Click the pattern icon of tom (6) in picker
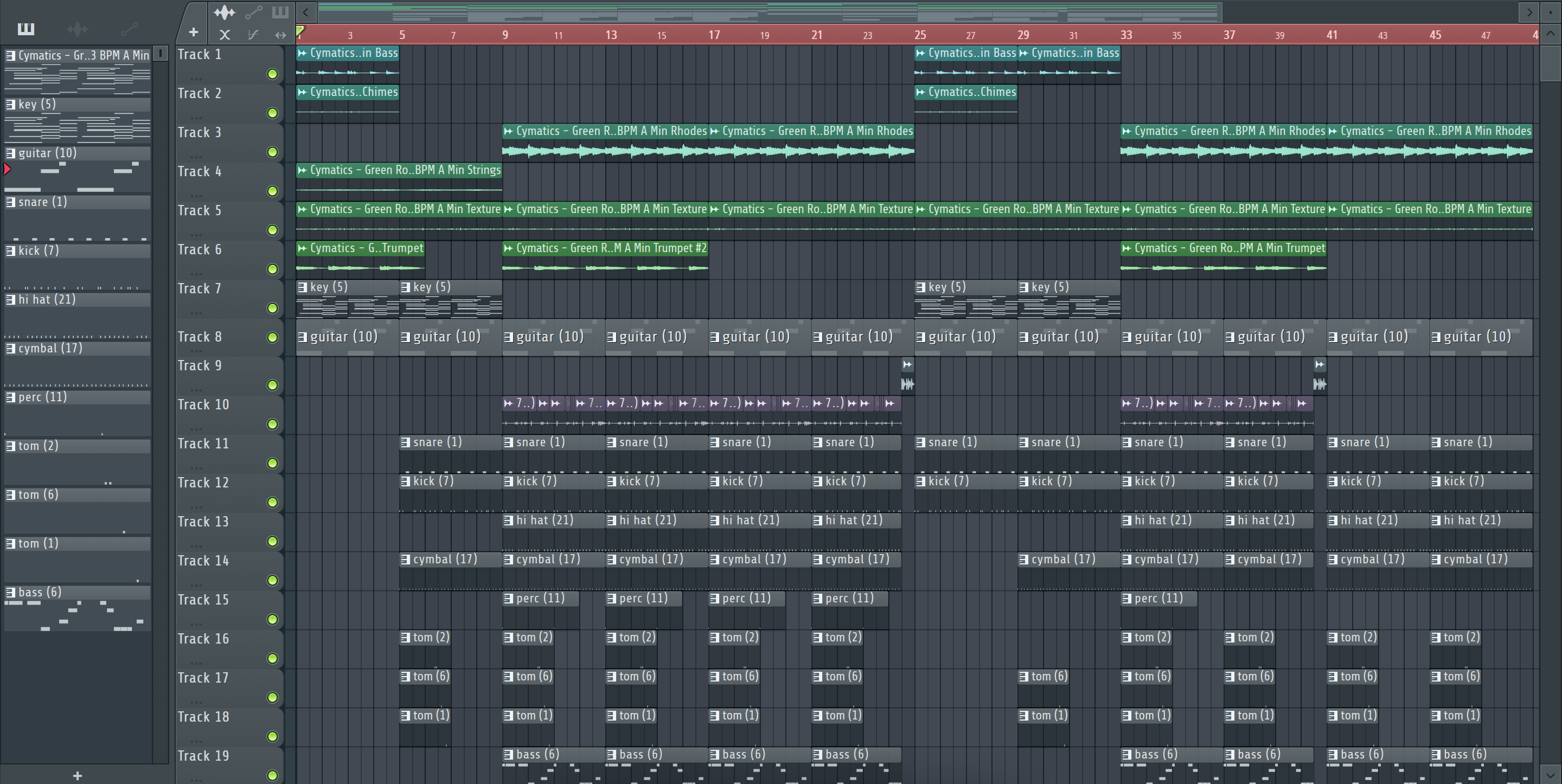Image resolution: width=1562 pixels, height=784 pixels. [10, 495]
